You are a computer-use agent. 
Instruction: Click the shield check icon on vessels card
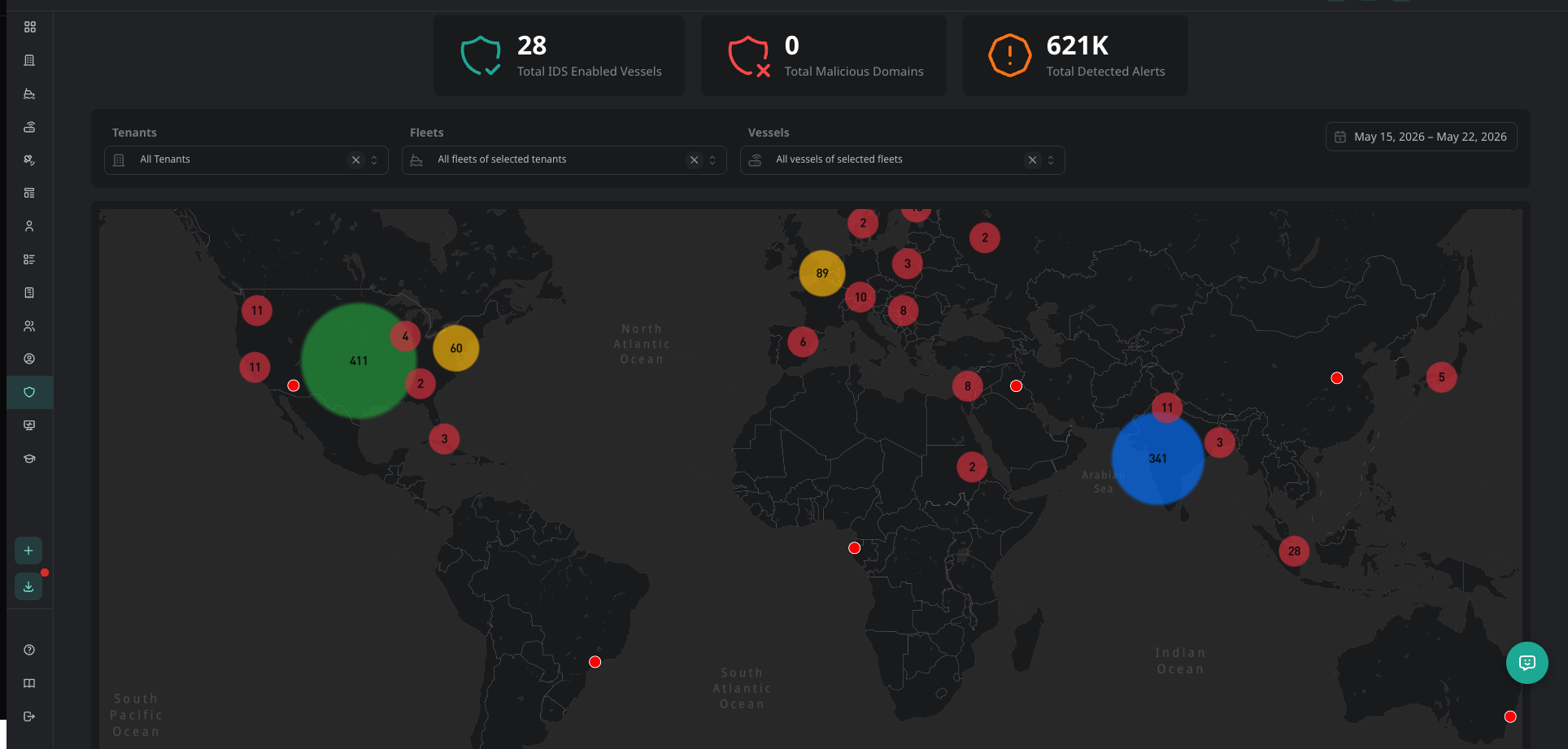coord(481,55)
